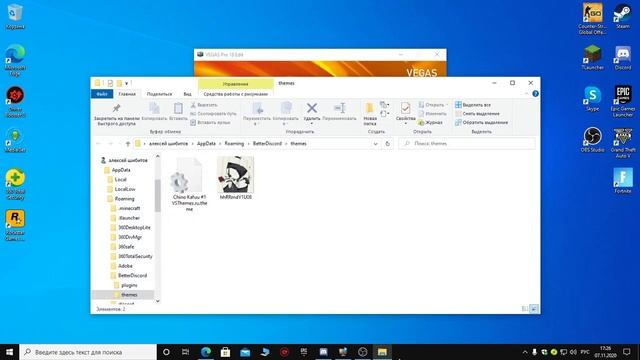Switch to details view button
Screen dimensions: 640x360
[x=525, y=309]
